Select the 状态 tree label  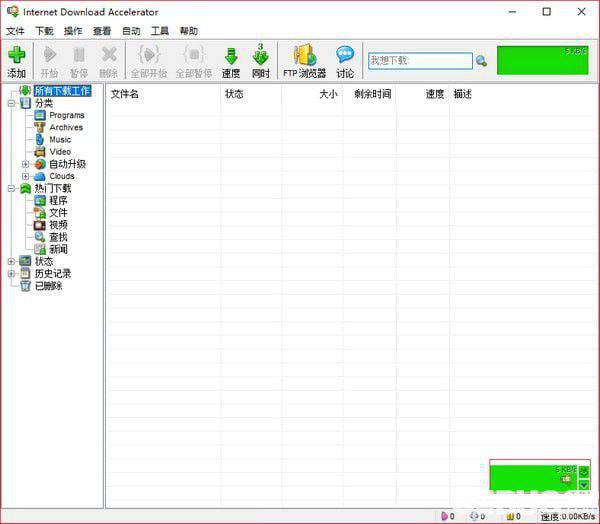click(x=44, y=262)
